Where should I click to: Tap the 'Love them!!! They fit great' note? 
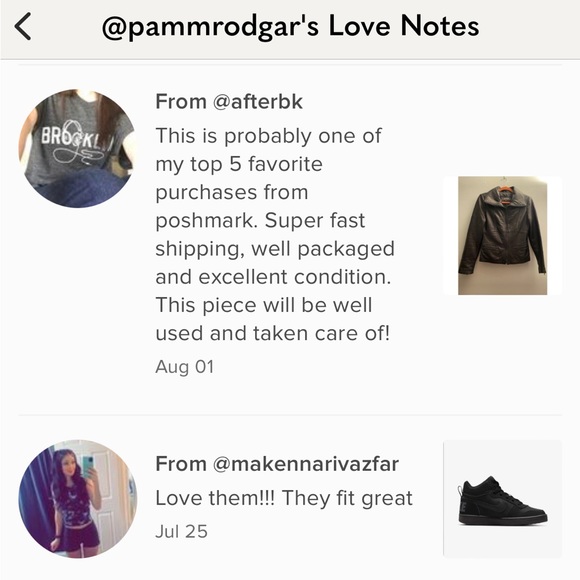click(x=284, y=498)
